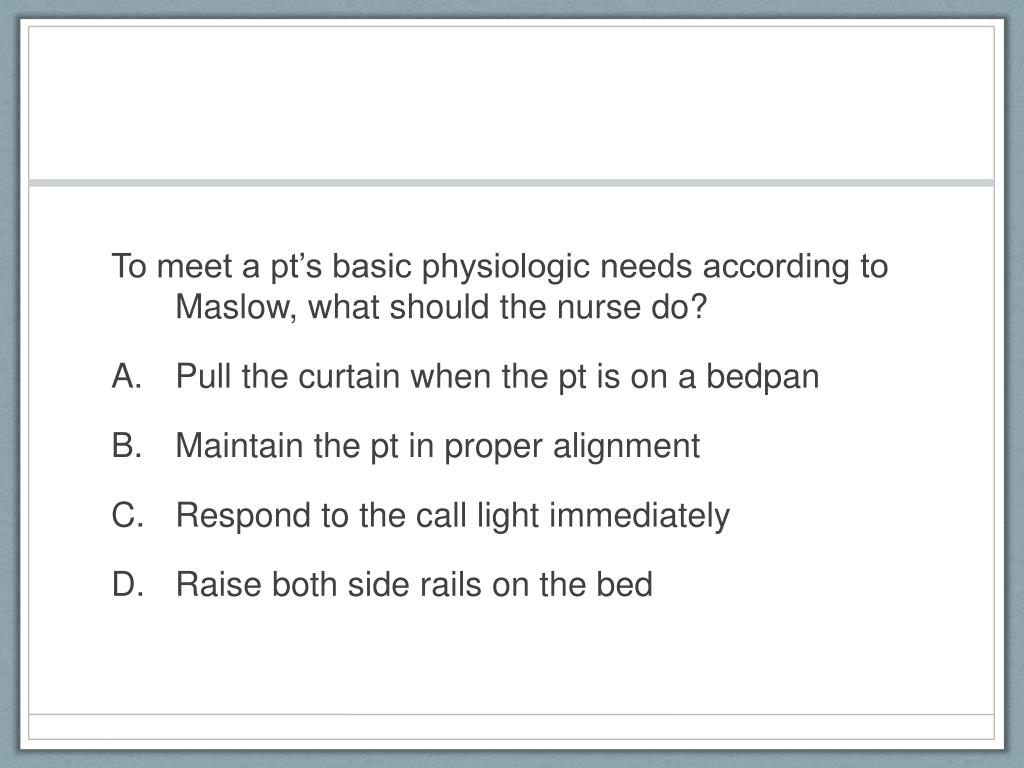1024x768 pixels.
Task: Click the 'C.' list marker
Action: 127,515
